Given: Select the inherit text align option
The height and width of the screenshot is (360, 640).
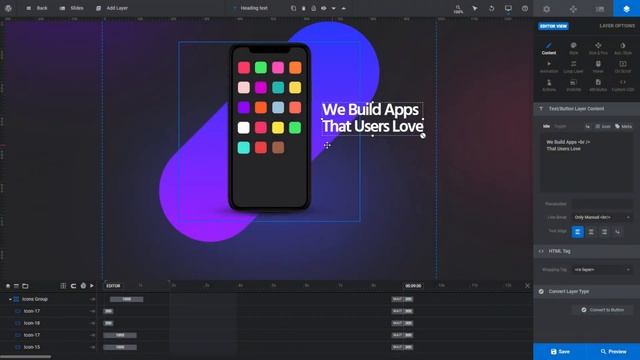Looking at the screenshot, I should click(618, 232).
